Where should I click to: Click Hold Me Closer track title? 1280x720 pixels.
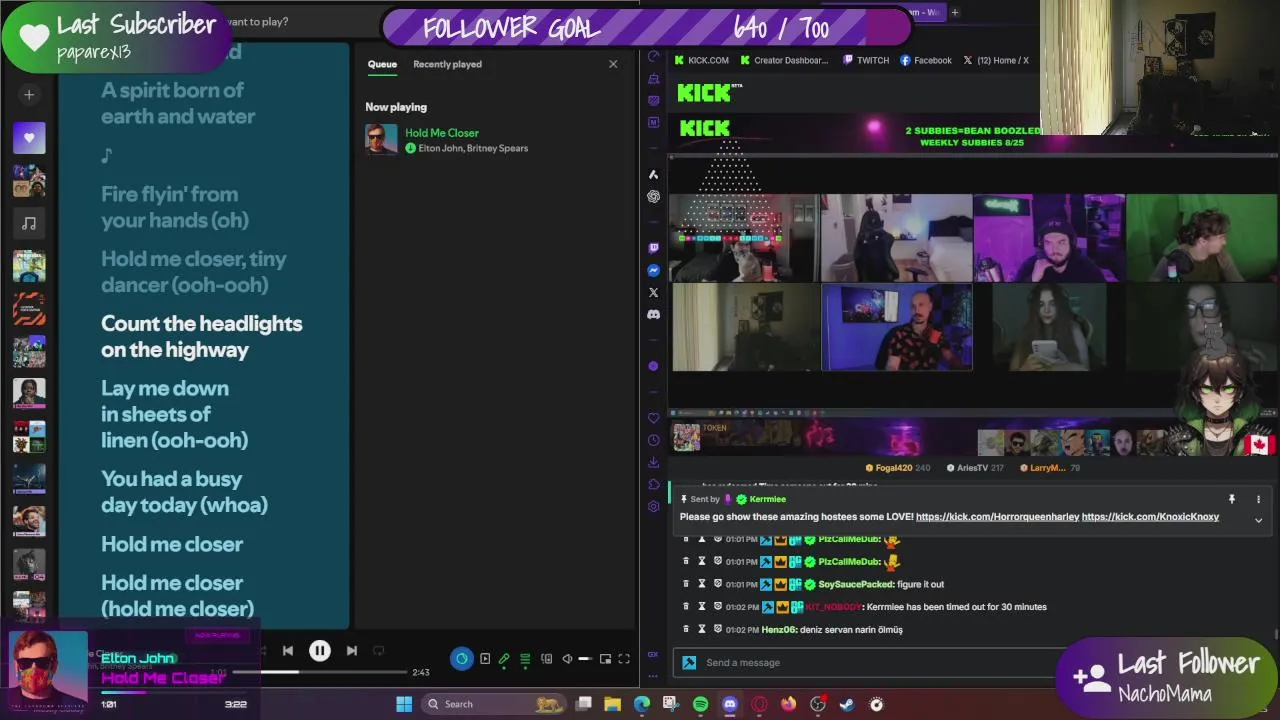point(442,133)
